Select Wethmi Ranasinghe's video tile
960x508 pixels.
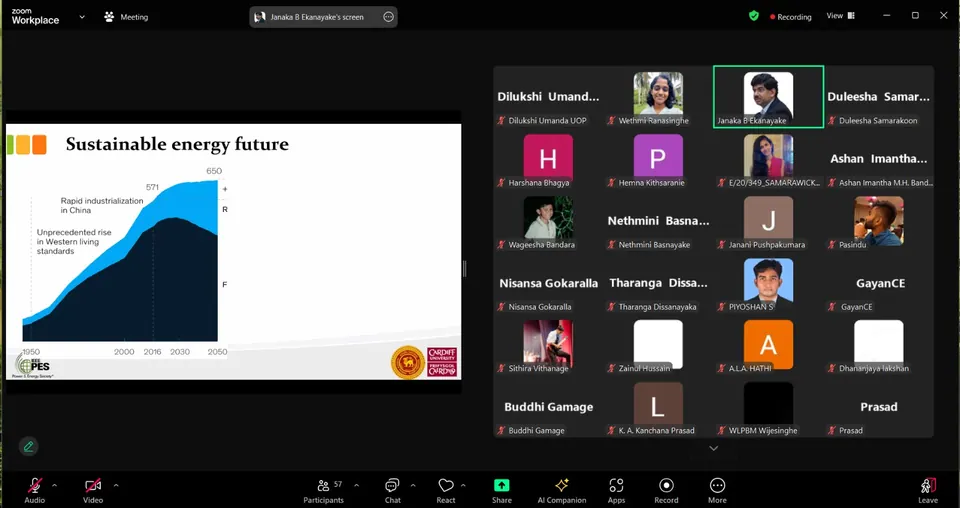pos(658,97)
